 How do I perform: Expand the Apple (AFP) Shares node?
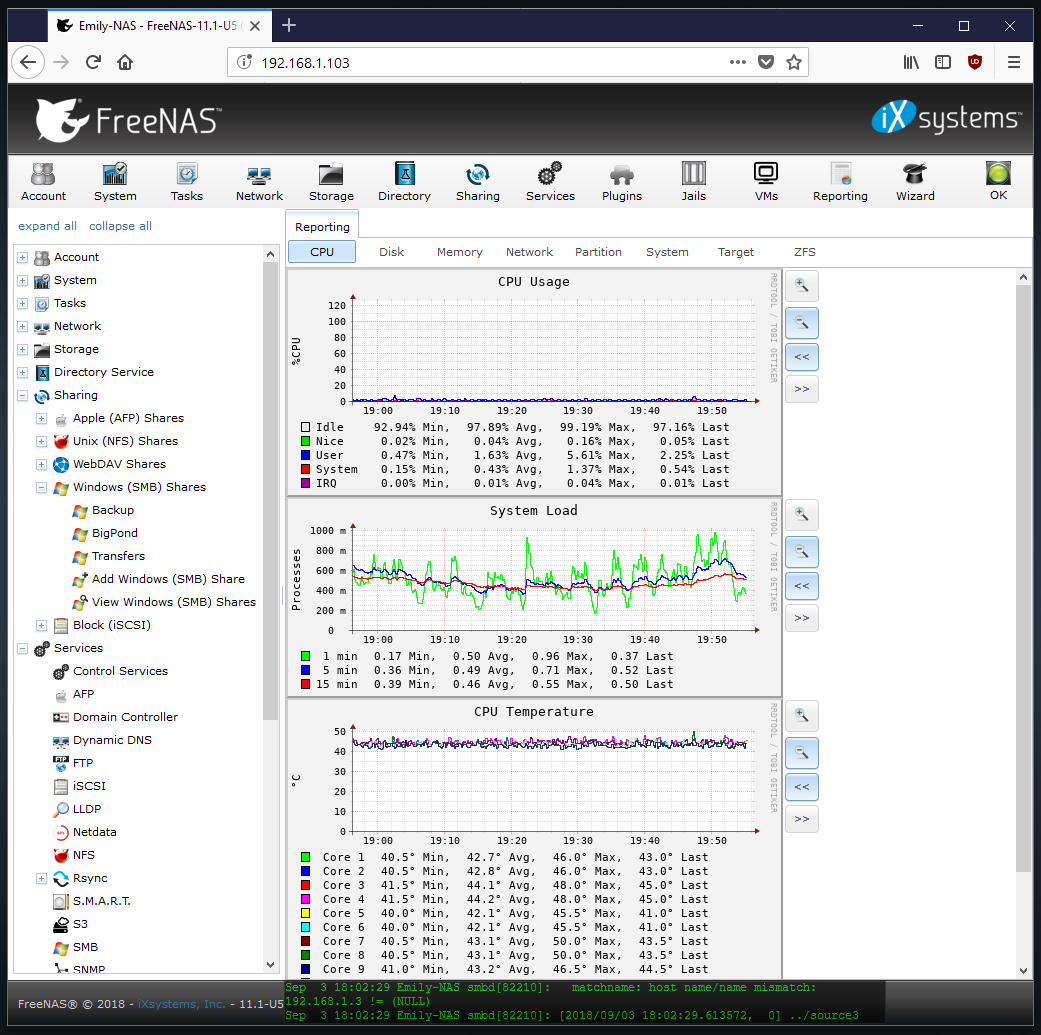pyautogui.click(x=41, y=419)
